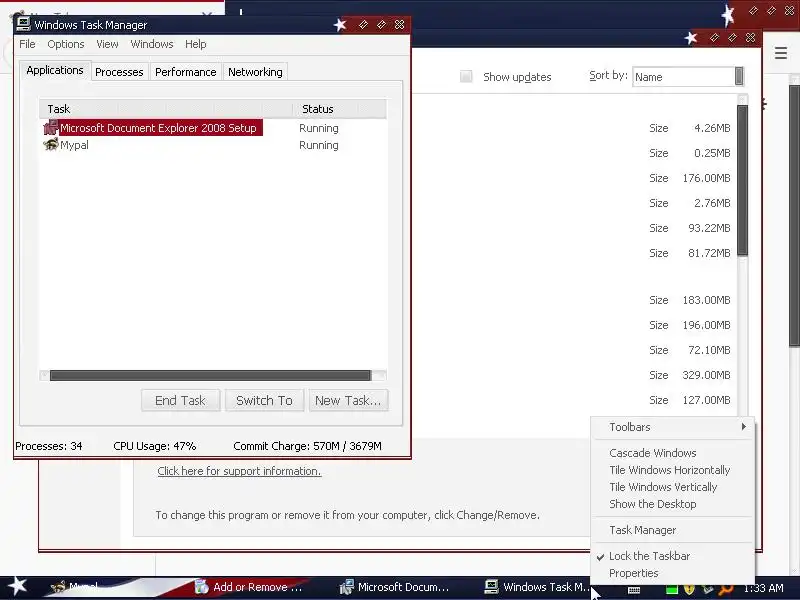Click the Running status of the Document Explorer row
This screenshot has width=800, height=600.
pos(318,128)
